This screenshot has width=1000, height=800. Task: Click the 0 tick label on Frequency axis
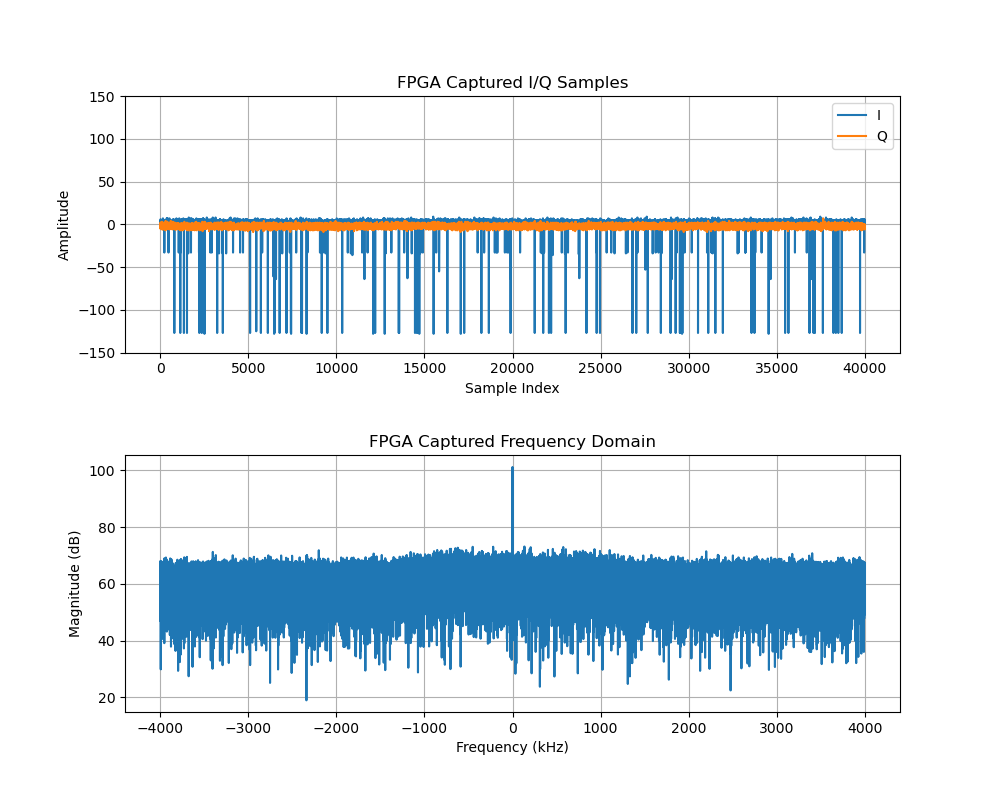(512, 727)
